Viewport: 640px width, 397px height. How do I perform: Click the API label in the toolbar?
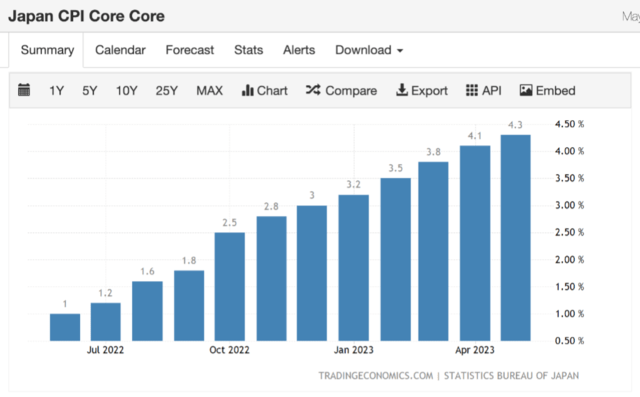pyautogui.click(x=491, y=91)
